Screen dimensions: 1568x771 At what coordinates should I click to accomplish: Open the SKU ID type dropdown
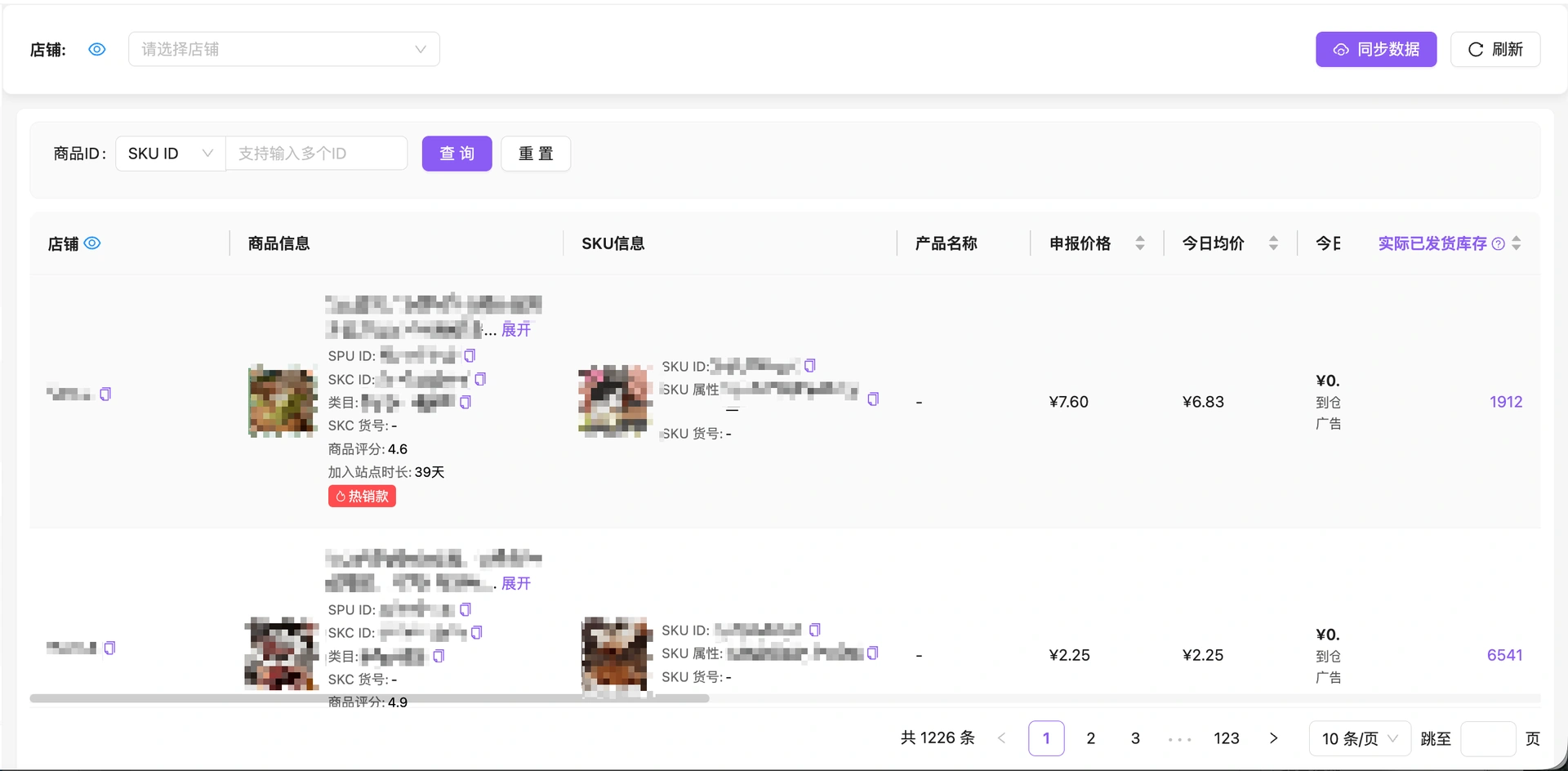pyautogui.click(x=171, y=154)
